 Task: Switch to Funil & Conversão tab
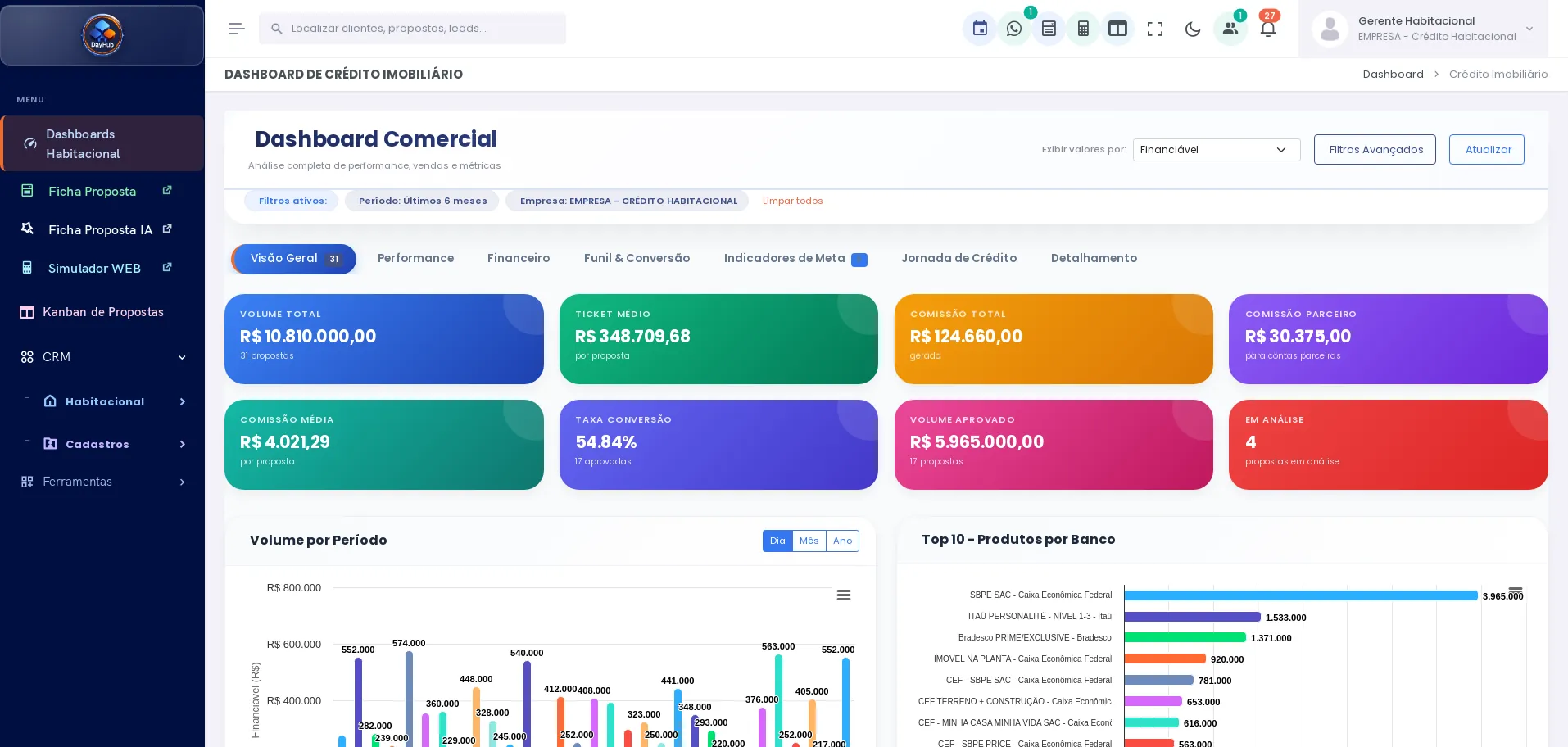tap(637, 258)
